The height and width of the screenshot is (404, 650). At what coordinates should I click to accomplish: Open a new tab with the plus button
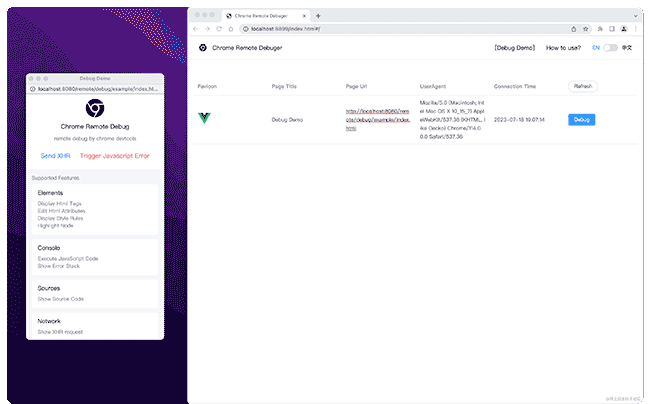pyautogui.click(x=318, y=16)
